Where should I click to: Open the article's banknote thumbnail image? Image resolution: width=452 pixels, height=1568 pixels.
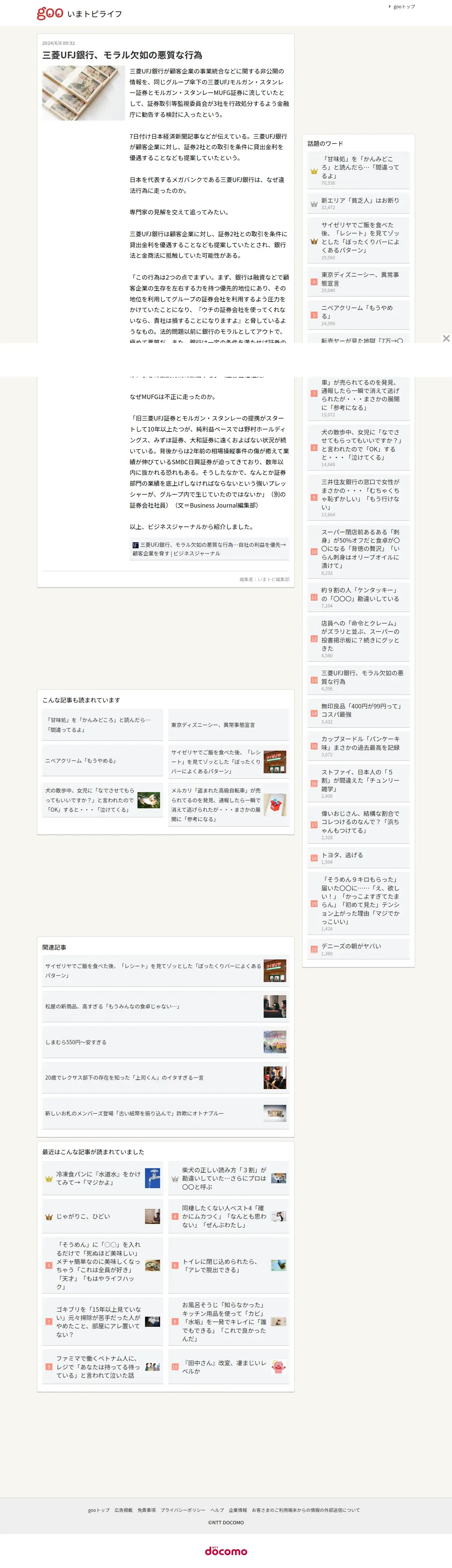(83, 93)
